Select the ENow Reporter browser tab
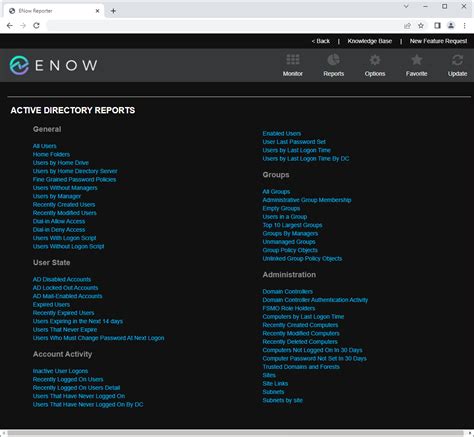The height and width of the screenshot is (437, 474). (x=55, y=11)
